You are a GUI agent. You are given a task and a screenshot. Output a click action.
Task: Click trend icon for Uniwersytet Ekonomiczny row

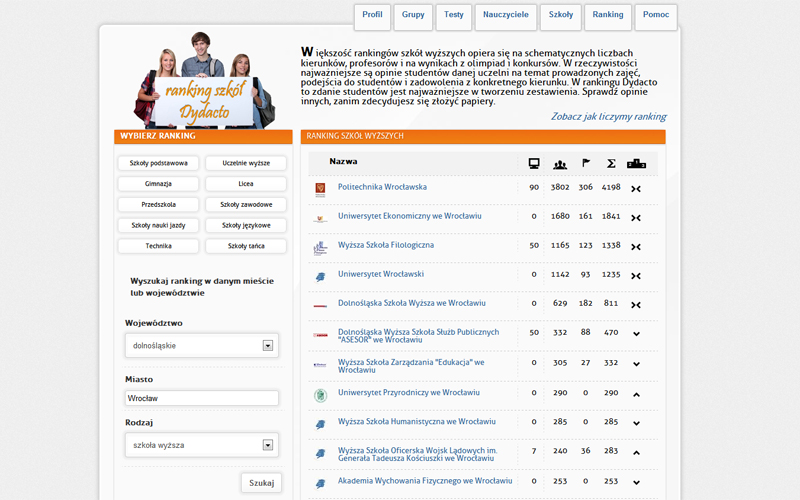[636, 218]
